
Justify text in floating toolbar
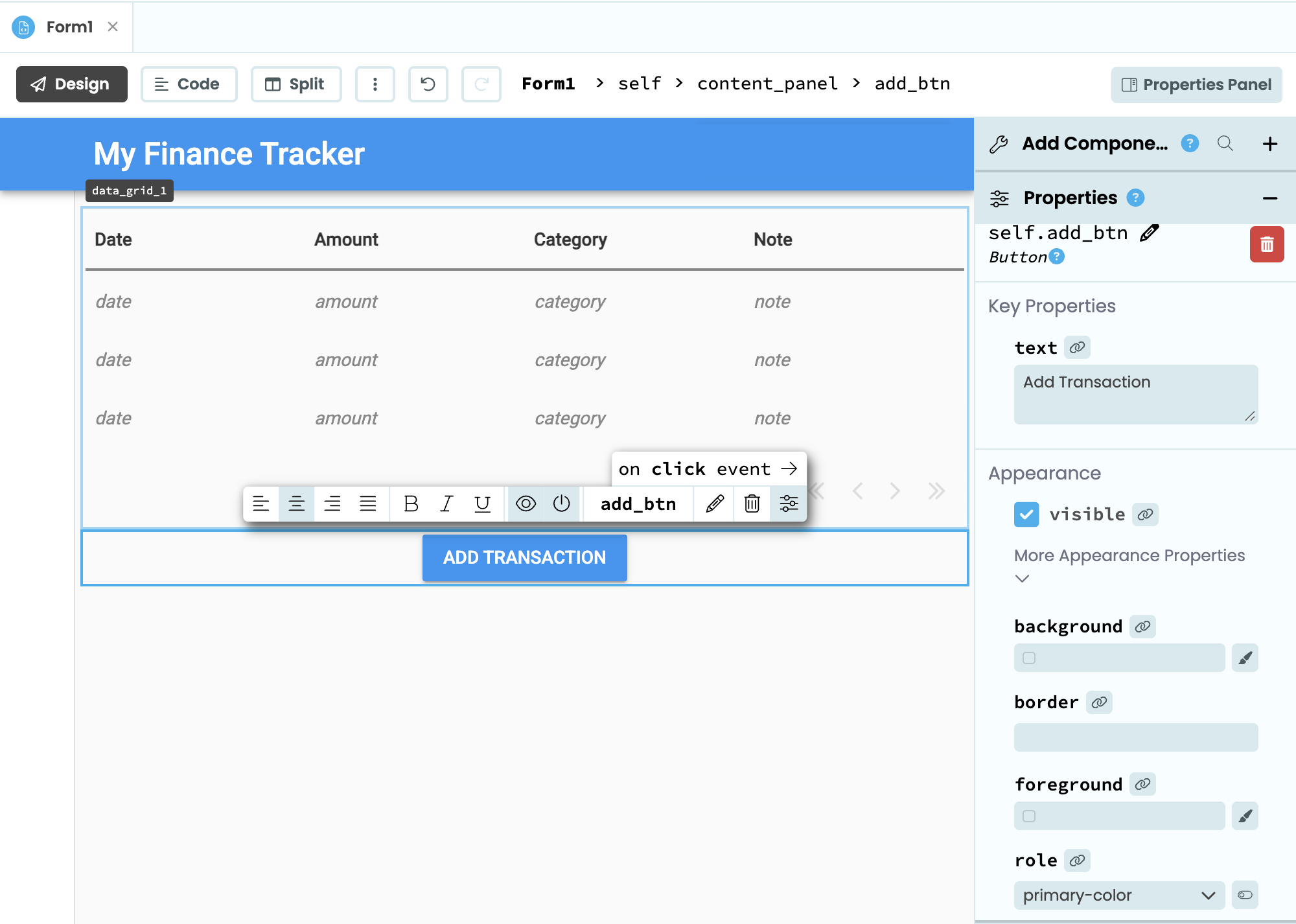click(x=367, y=503)
